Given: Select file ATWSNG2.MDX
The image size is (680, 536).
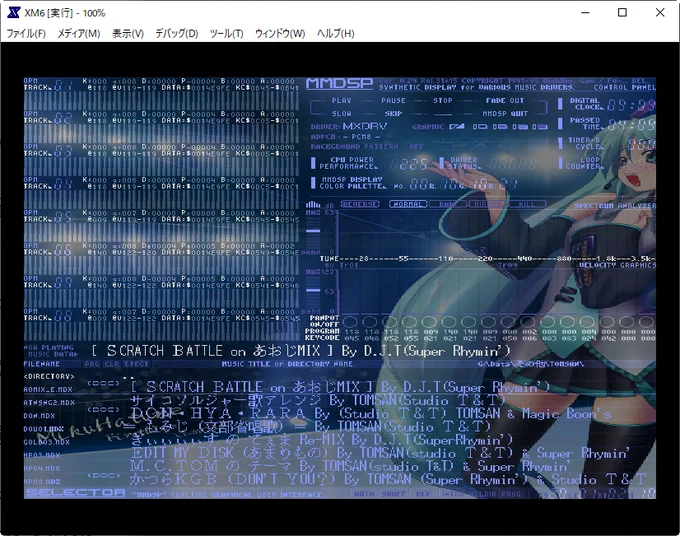Looking at the screenshot, I should point(49,403).
